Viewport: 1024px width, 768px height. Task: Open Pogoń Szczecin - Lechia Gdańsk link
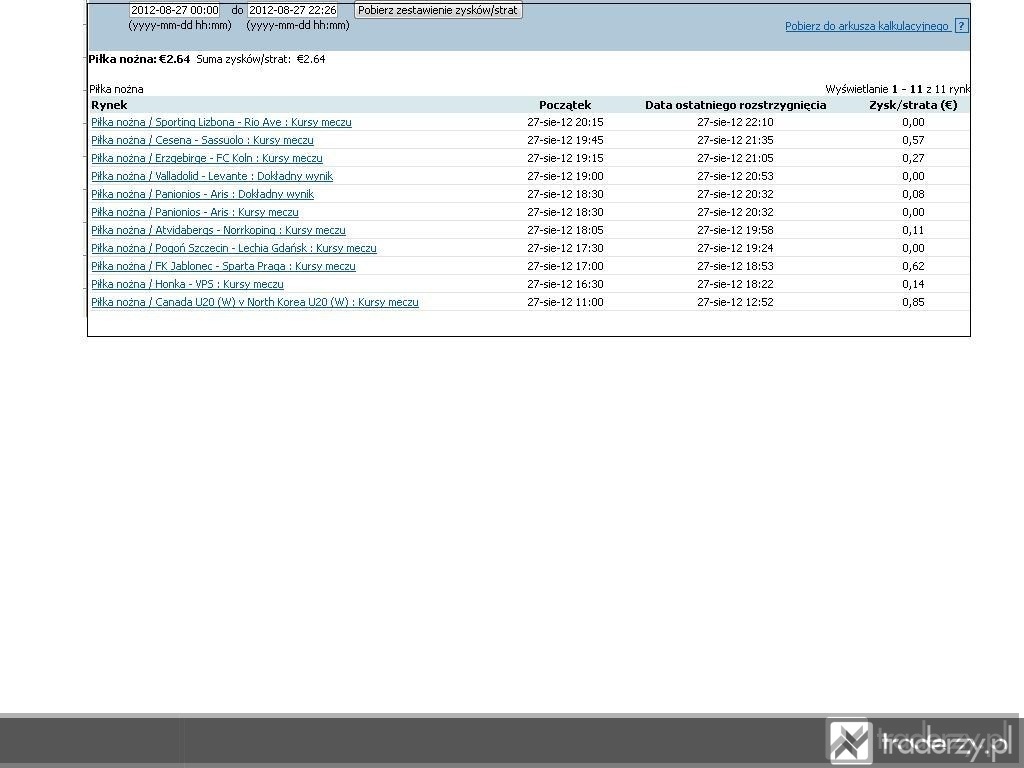(x=234, y=248)
